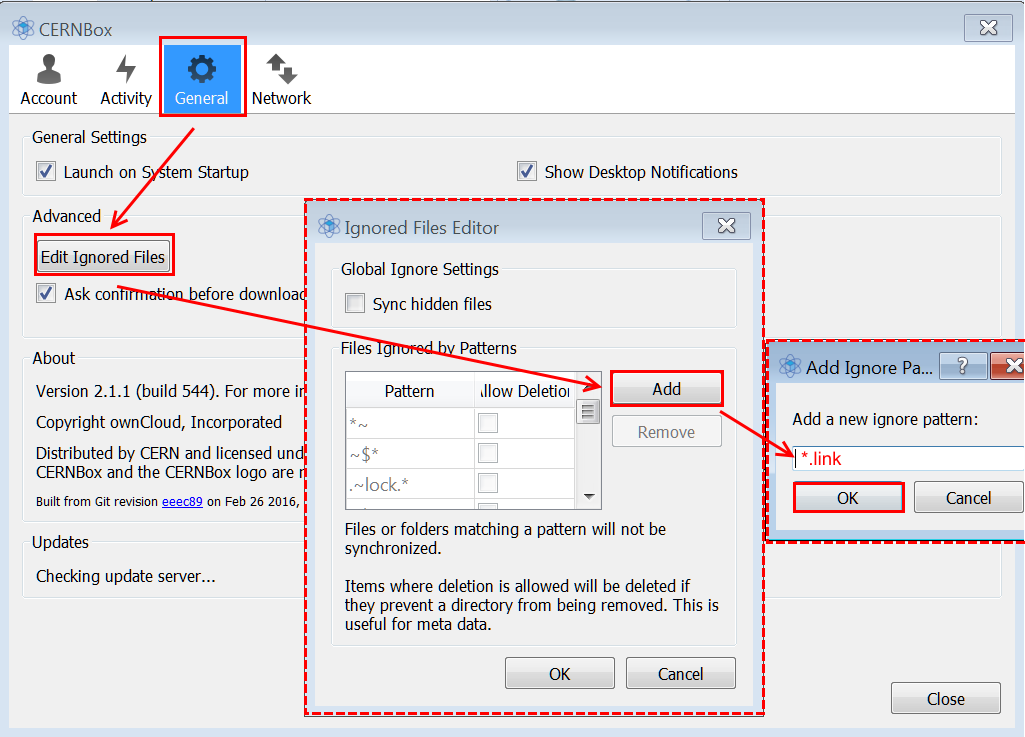This screenshot has width=1025, height=737.
Task: Click the ignore pattern text field
Action: point(908,459)
